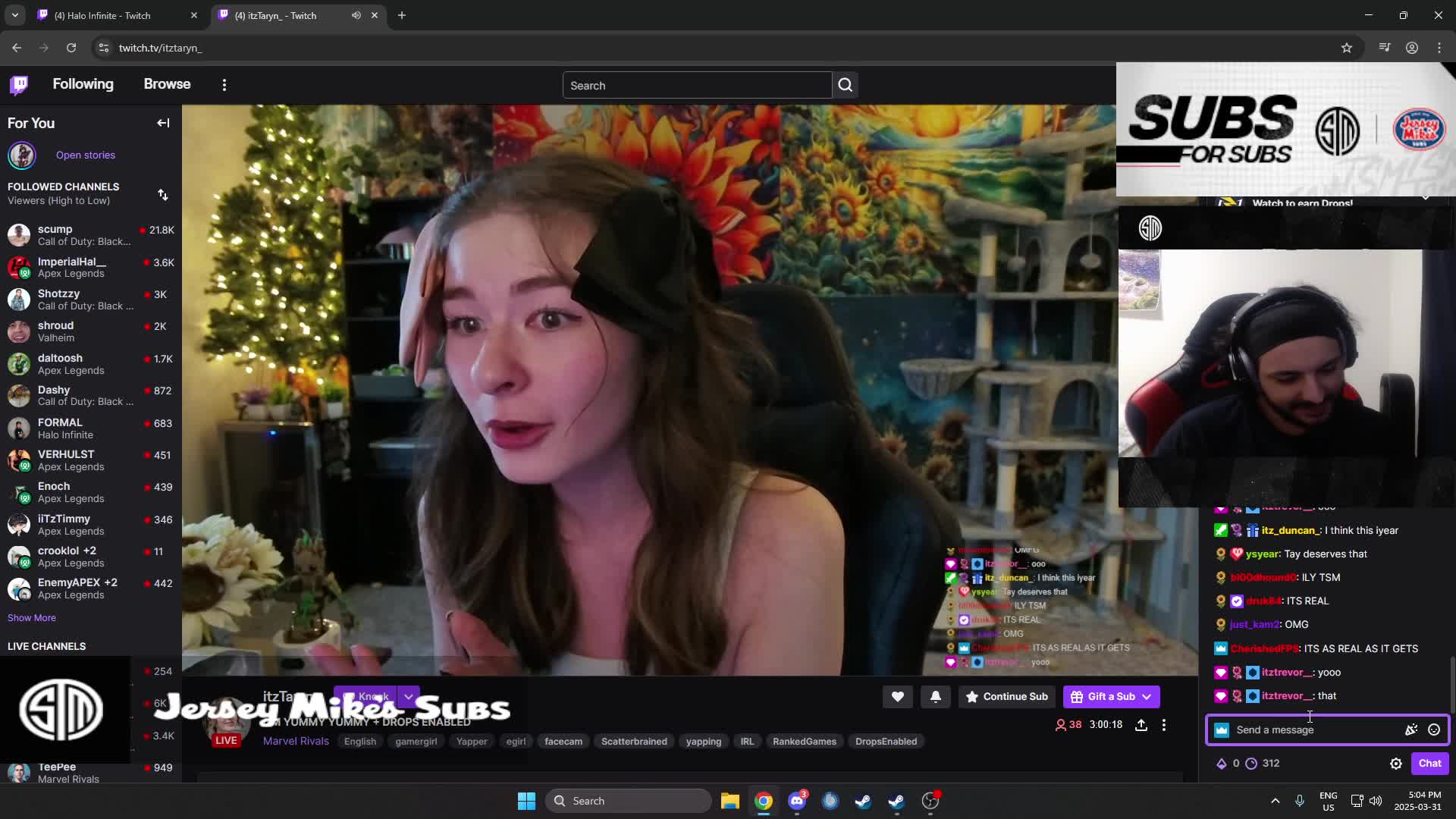Focus the Twitch search field
Screen dimensions: 1456x819
[x=697, y=86]
